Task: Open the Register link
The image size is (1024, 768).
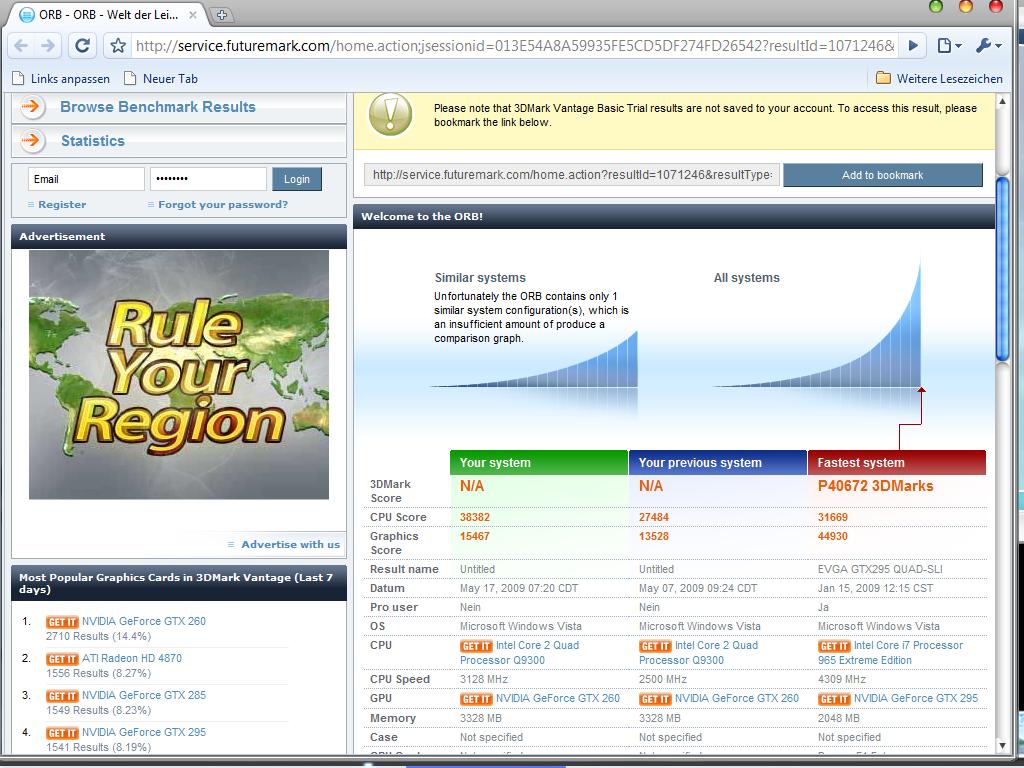Action: pyautogui.click(x=62, y=204)
